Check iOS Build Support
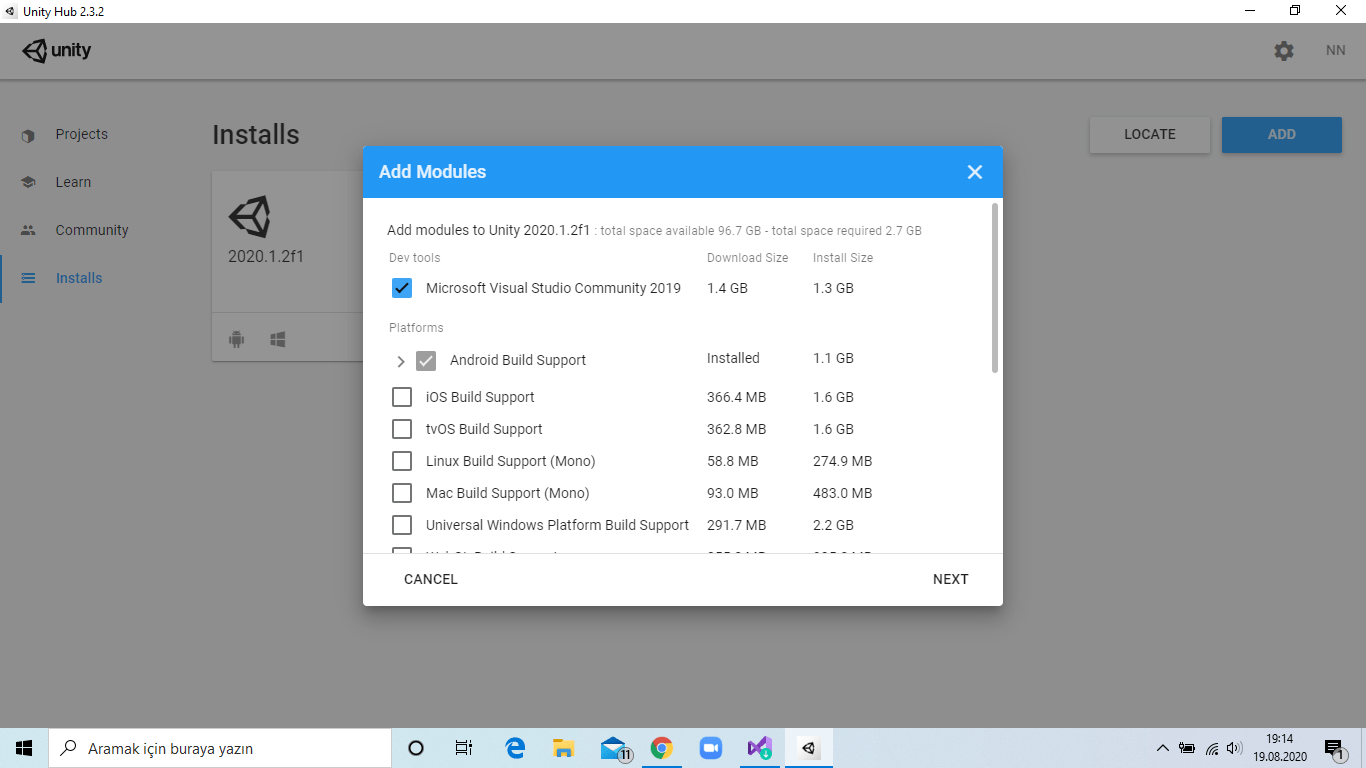Image resolution: width=1366 pixels, height=768 pixels. click(402, 397)
